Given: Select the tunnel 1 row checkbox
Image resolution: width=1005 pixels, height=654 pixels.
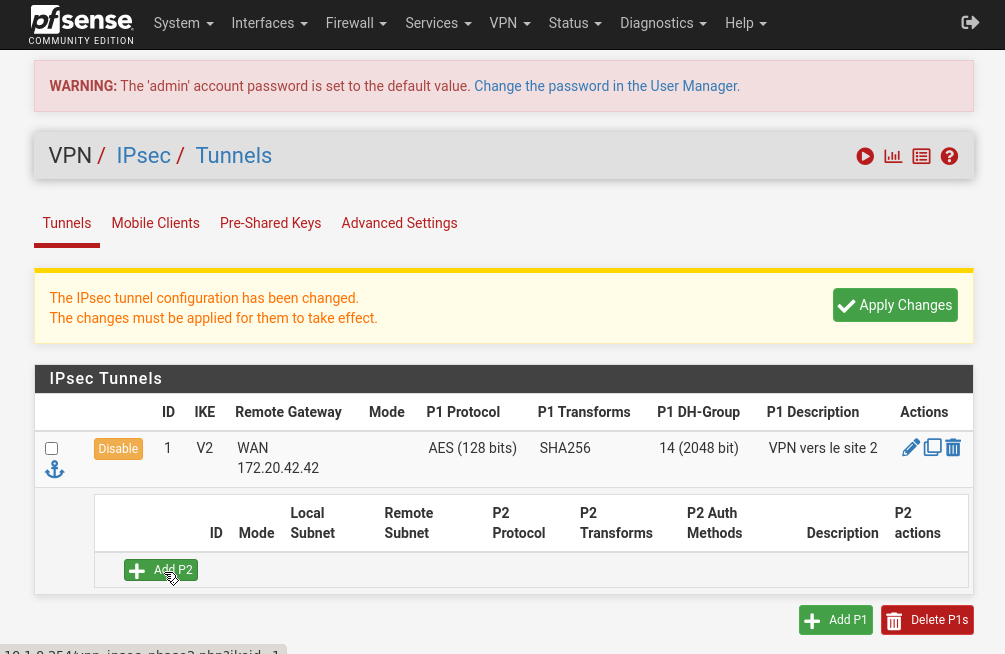Looking at the screenshot, I should point(52,449).
